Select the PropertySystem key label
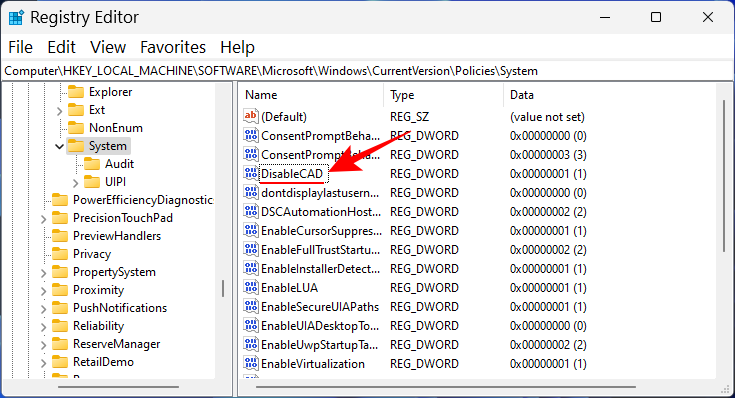735x398 pixels. point(114,272)
